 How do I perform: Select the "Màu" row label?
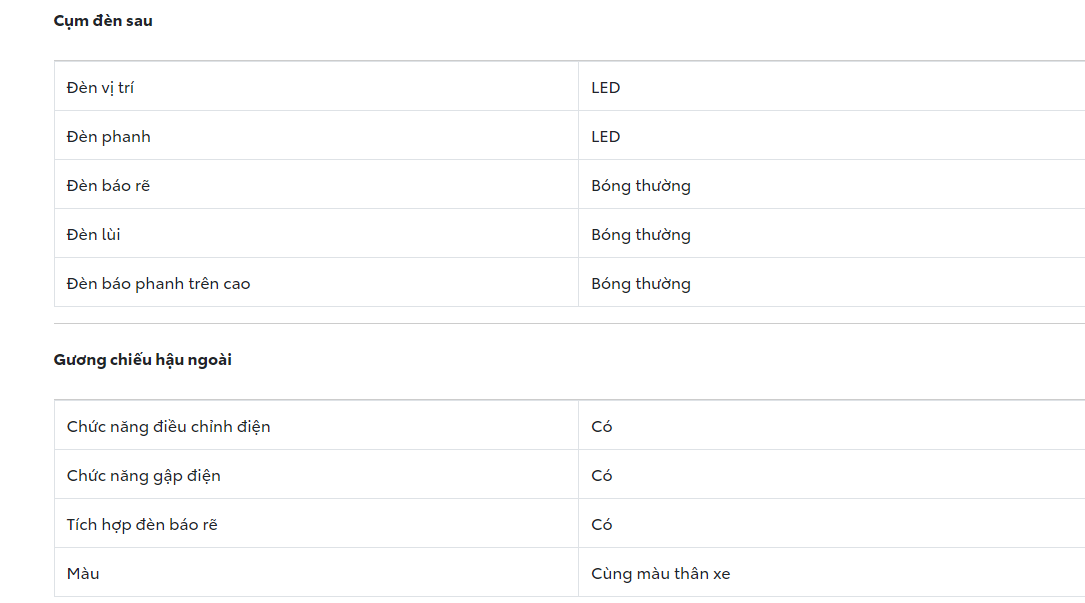[83, 574]
